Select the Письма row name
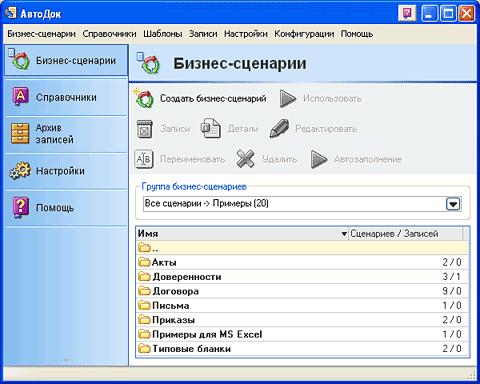This screenshot has width=480, height=384. point(171,305)
